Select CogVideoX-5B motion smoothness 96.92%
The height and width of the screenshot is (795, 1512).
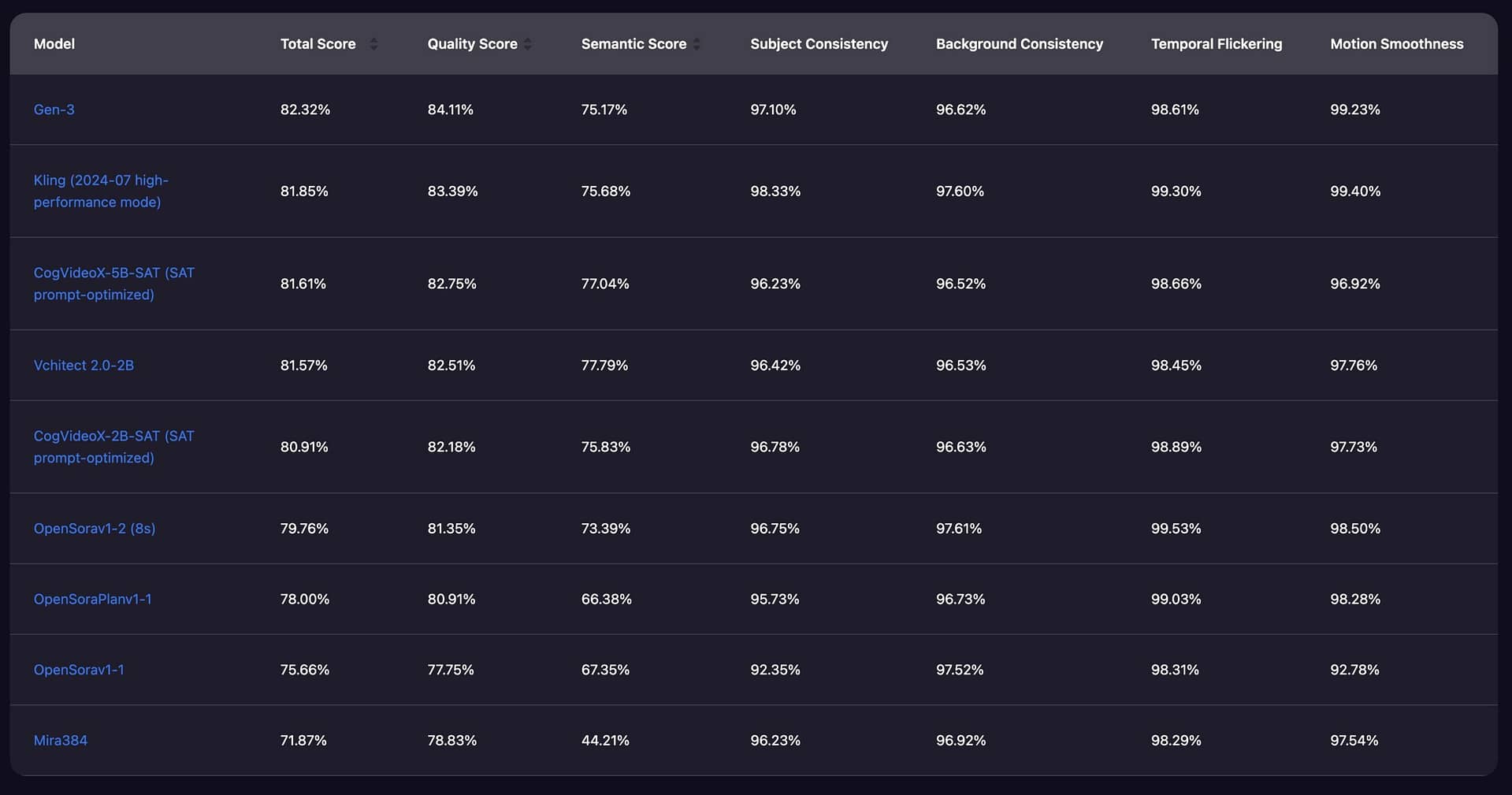[x=1355, y=284]
